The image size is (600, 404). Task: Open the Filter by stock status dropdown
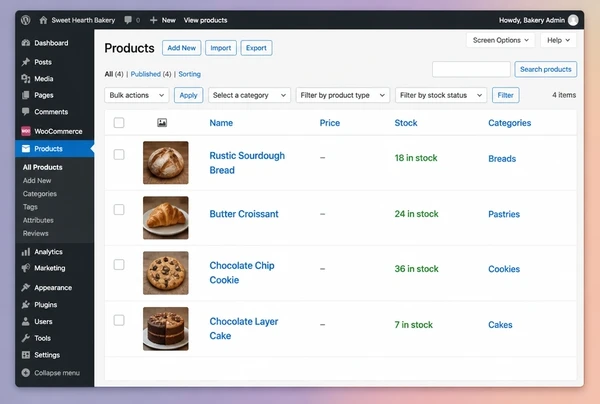click(x=441, y=95)
